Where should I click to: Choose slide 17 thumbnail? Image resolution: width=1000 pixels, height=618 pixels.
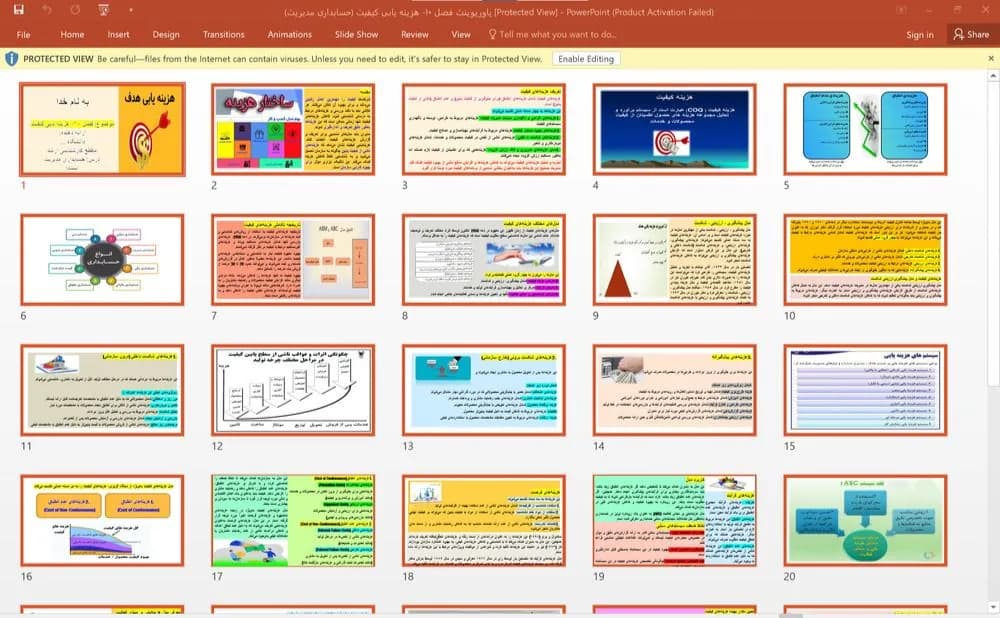click(293, 520)
